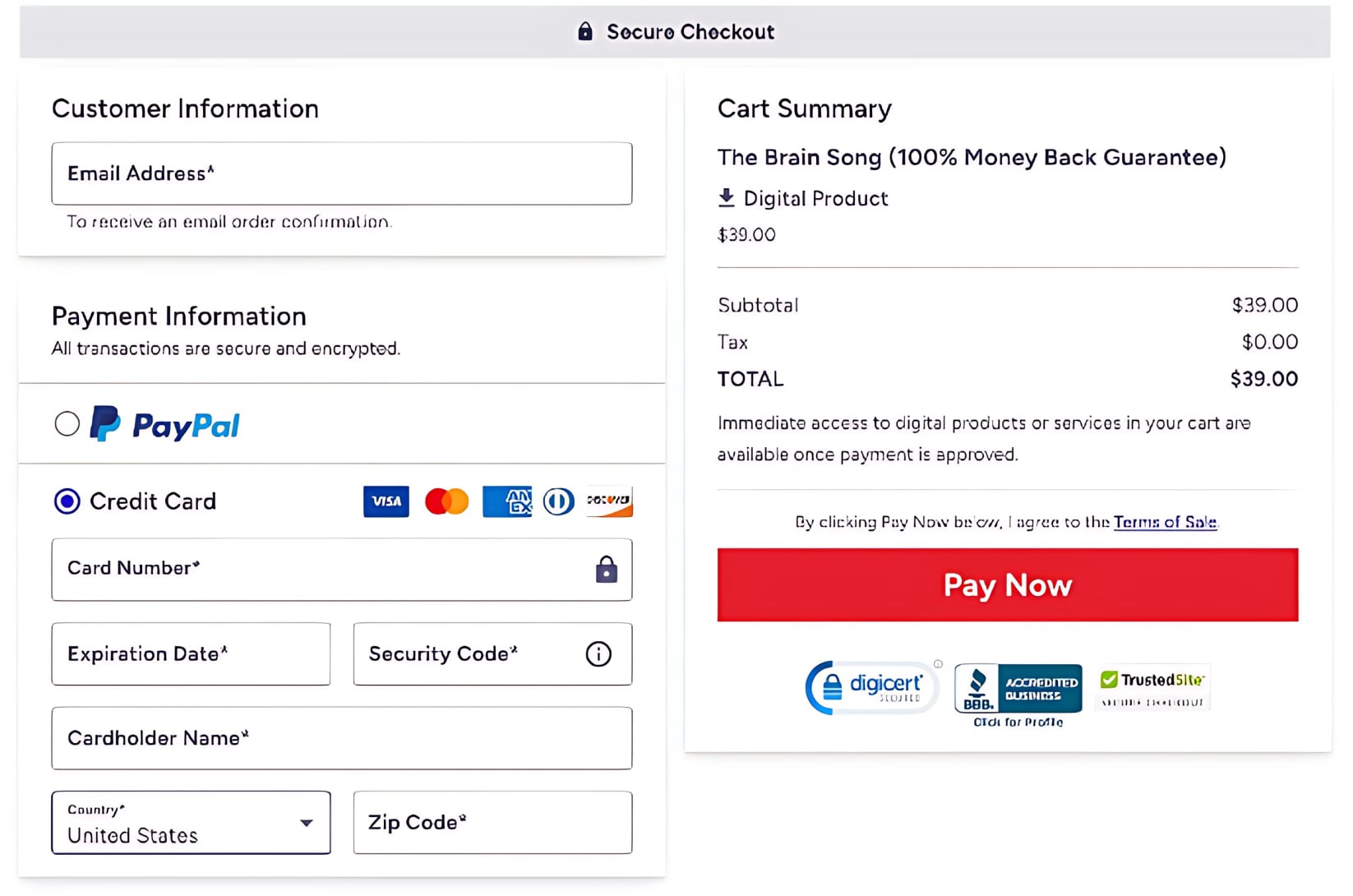Click the lock icon in Card Number field
Image resolution: width=1353 pixels, height=896 pixels.
(x=606, y=570)
